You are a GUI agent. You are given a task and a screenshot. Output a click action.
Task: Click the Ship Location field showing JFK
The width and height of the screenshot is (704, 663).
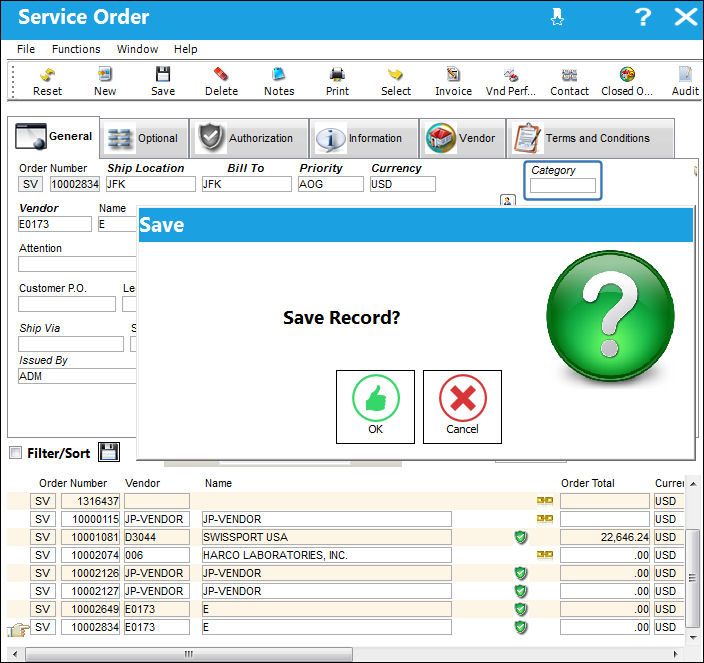pyautogui.click(x=150, y=184)
